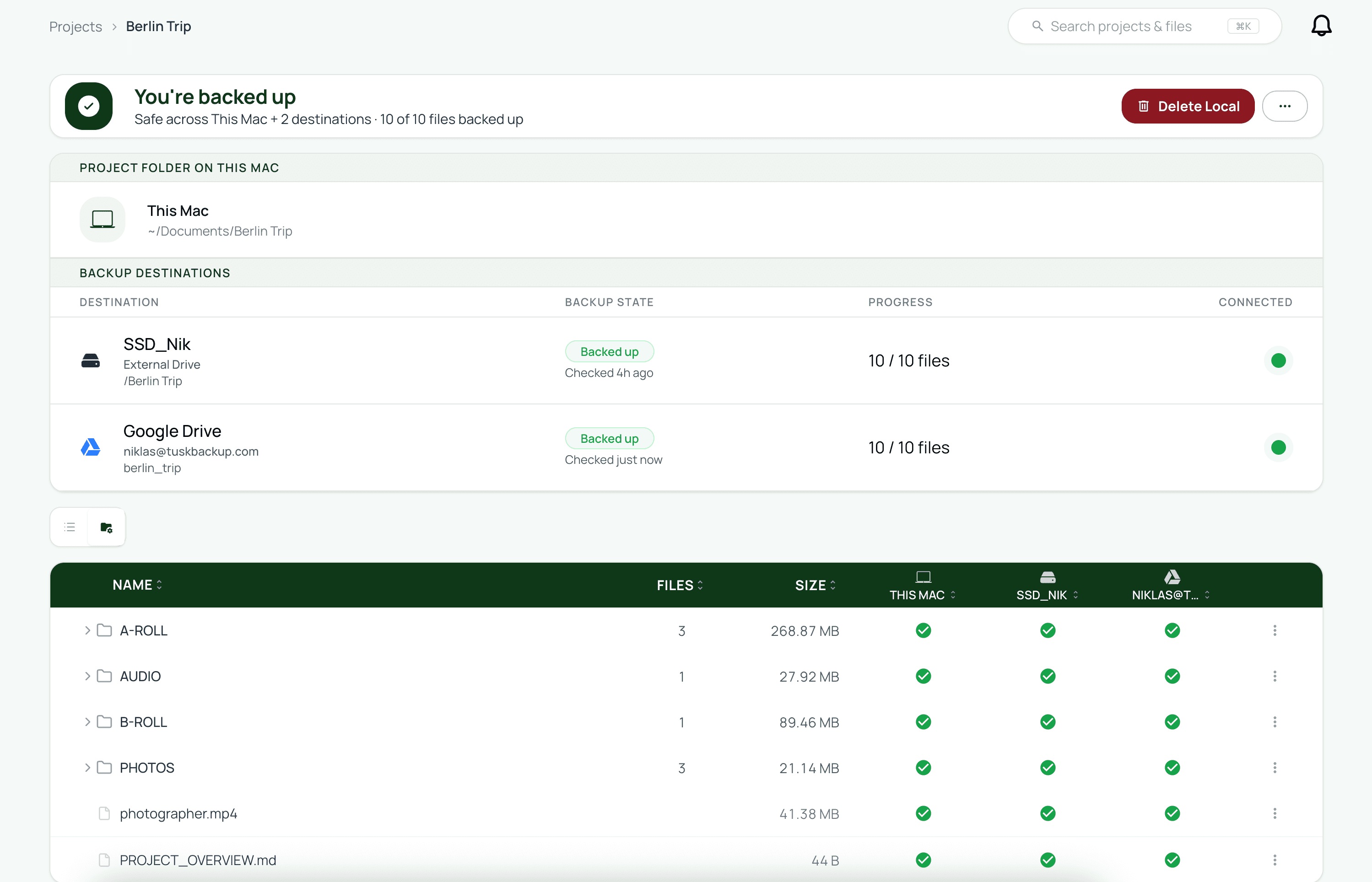Click PROJECT_OVERVIEW.md Google Drive checkmark

click(1172, 860)
